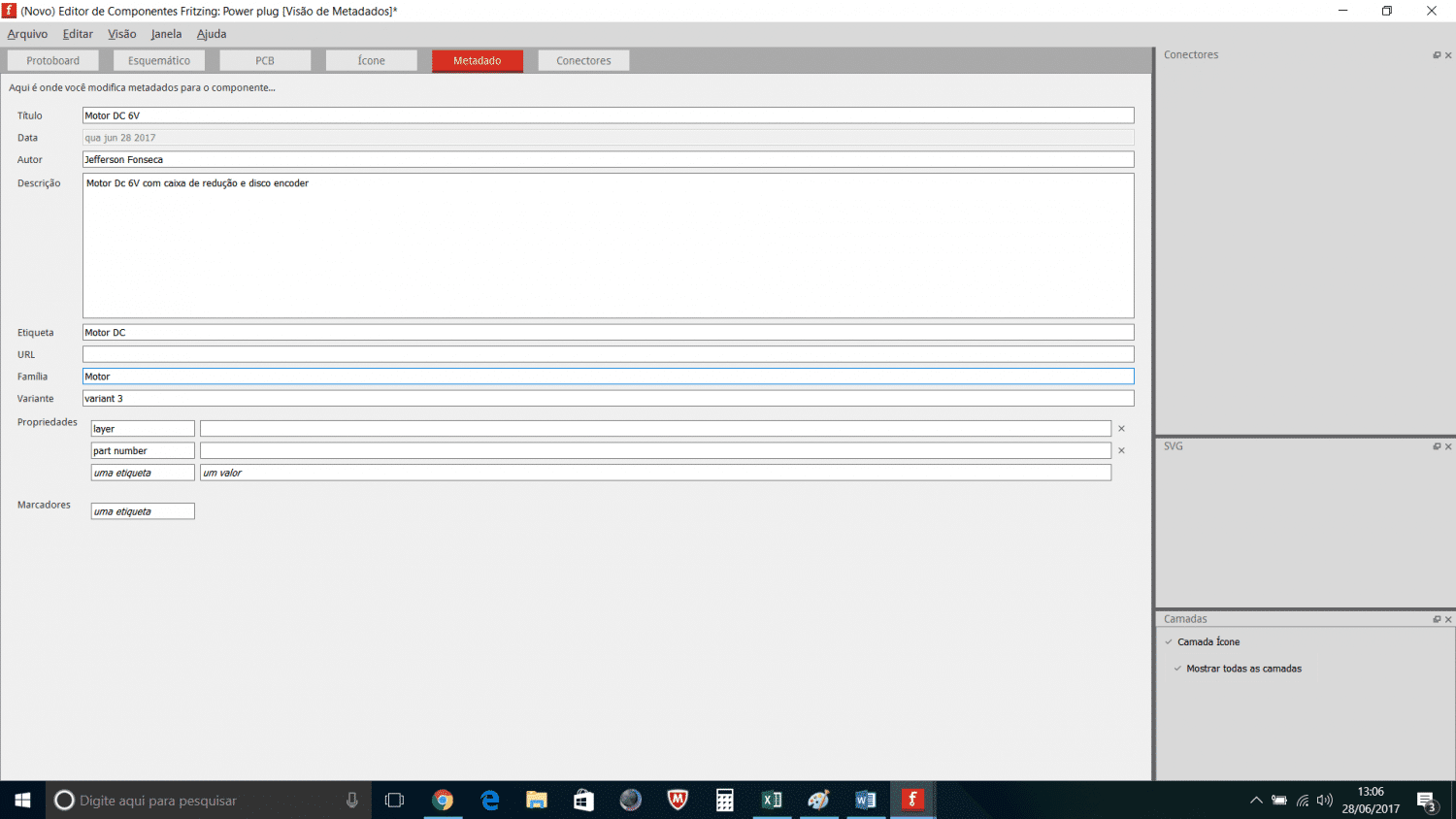This screenshot has height=819, width=1456.
Task: Open the Arquivo menu
Action: click(27, 34)
